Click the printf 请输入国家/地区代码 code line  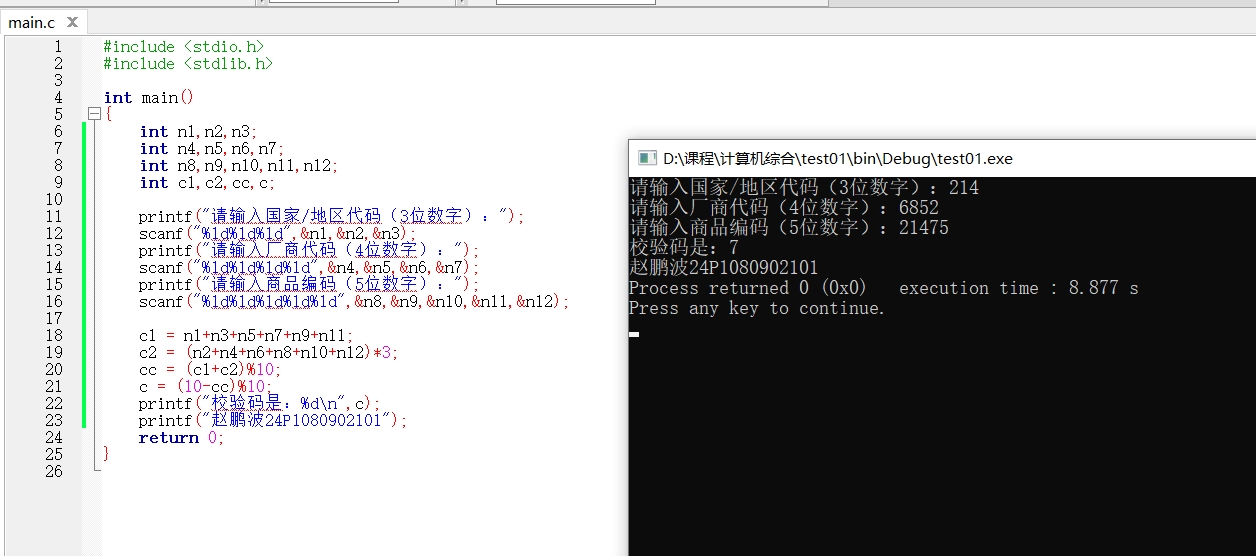point(331,216)
